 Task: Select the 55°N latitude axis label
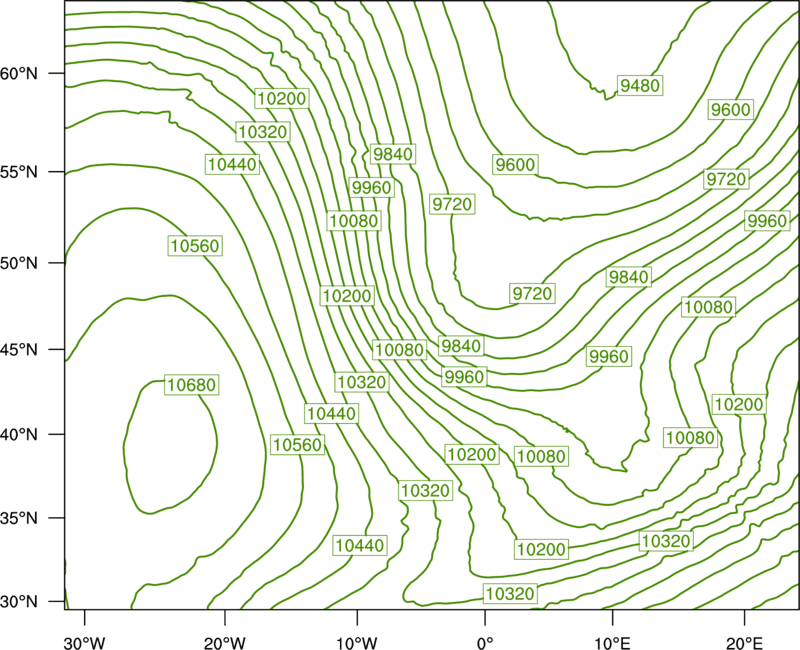tap(19, 171)
